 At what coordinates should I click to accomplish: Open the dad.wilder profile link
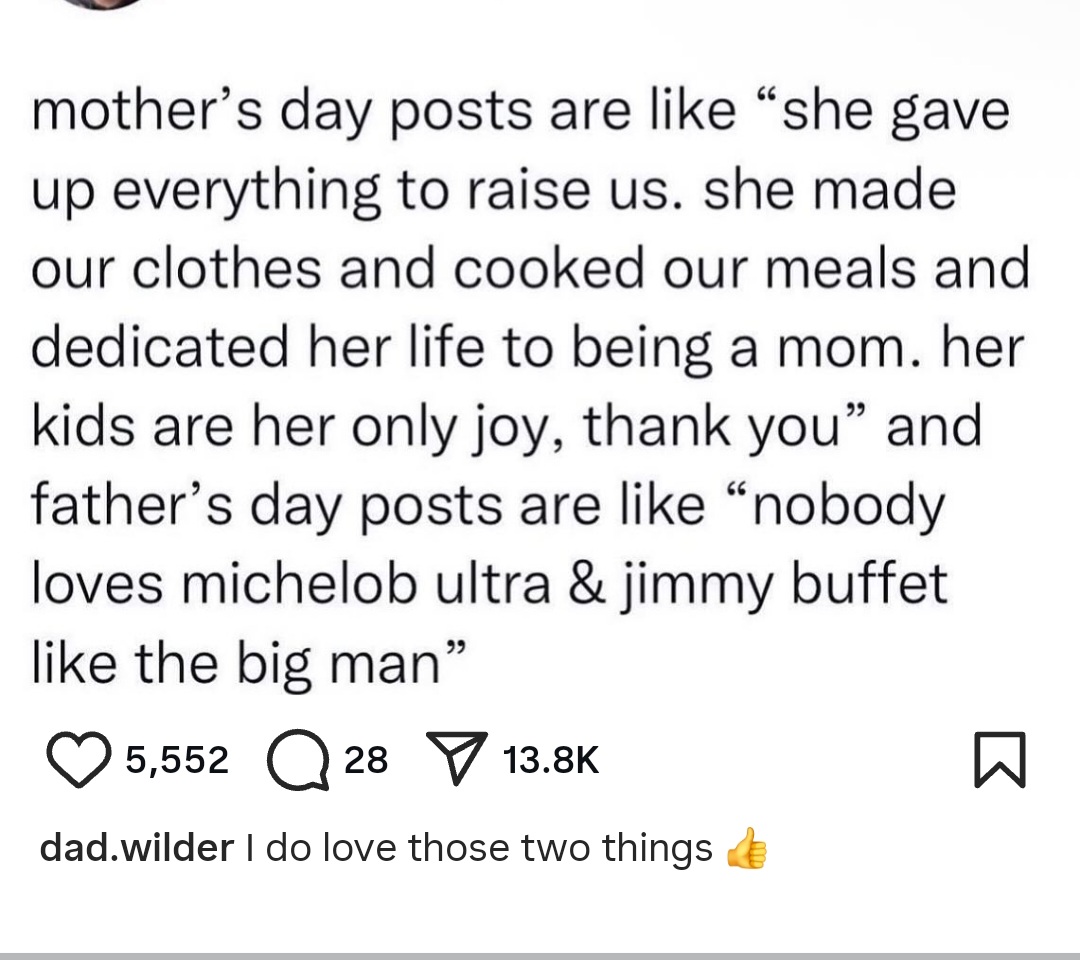pyautogui.click(x=136, y=848)
